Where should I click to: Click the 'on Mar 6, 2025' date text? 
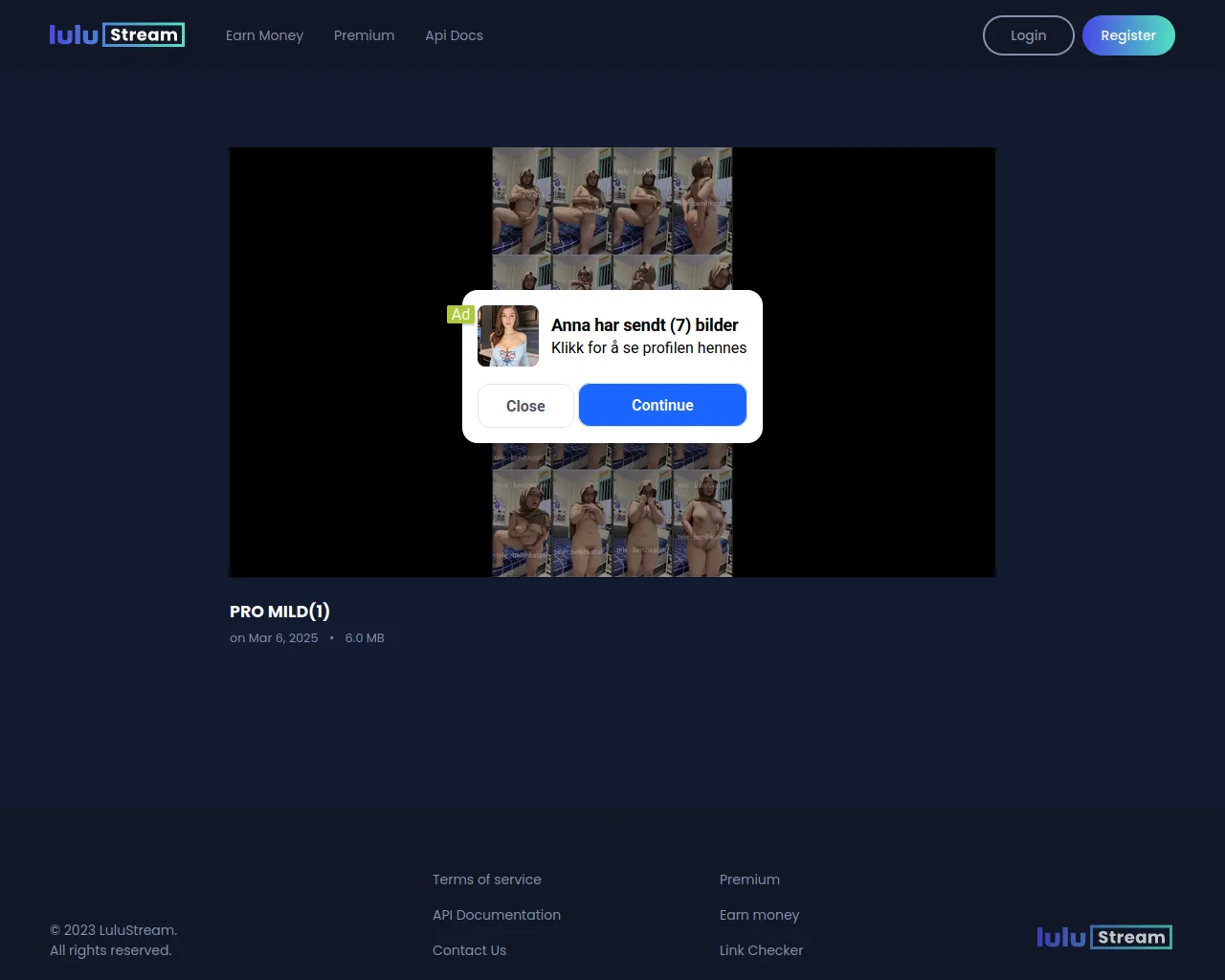click(x=274, y=638)
